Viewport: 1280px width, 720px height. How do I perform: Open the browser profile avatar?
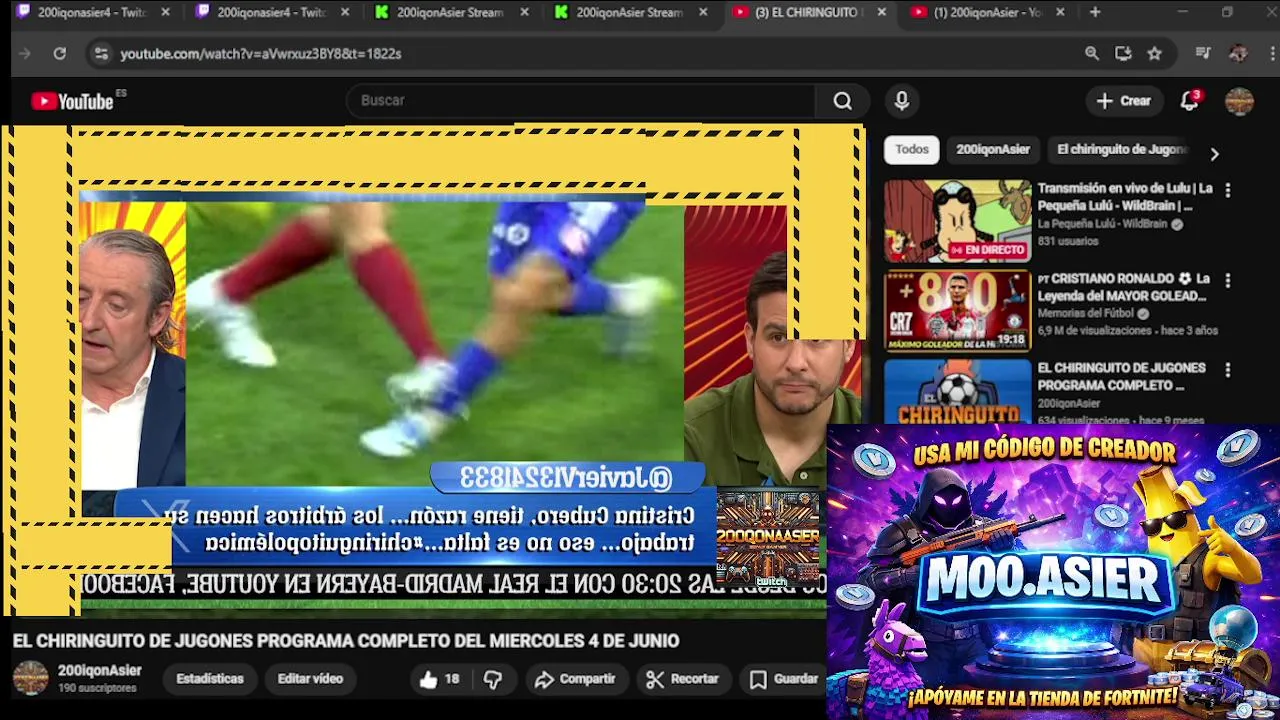point(1238,54)
